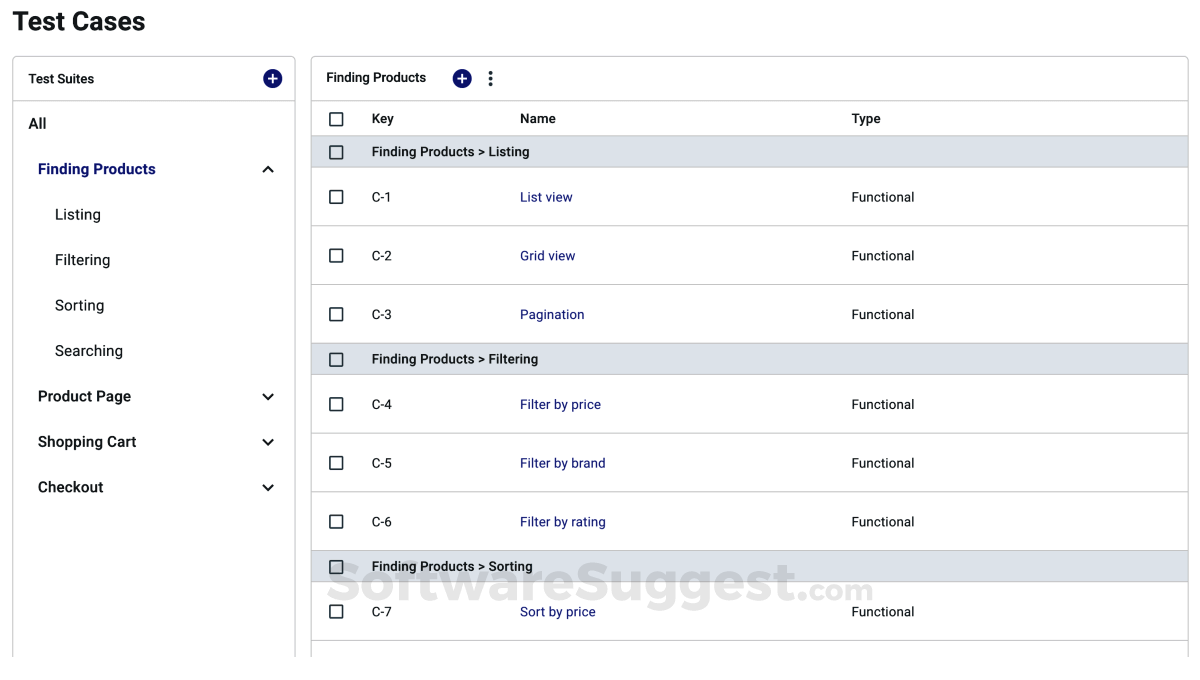Select Listing under Finding Products

click(x=77, y=214)
